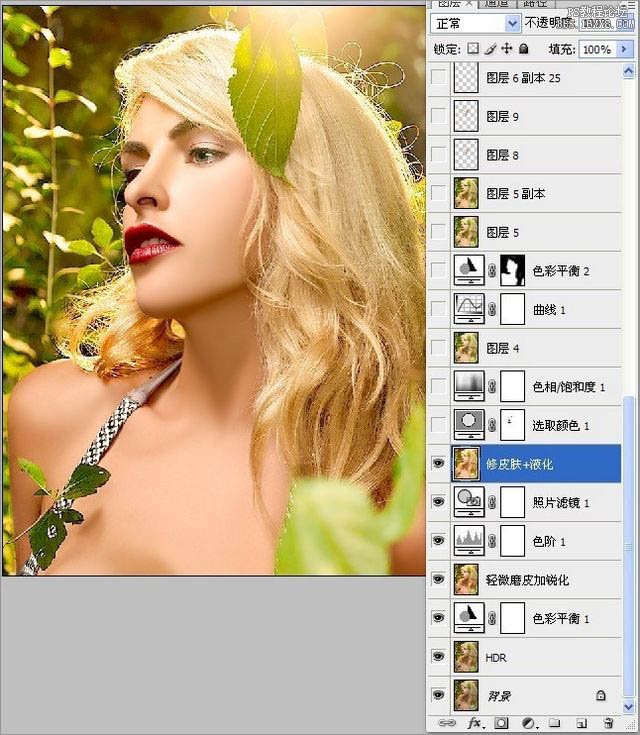Create a new layer icon
Image resolution: width=640 pixels, height=735 pixels.
(581, 723)
